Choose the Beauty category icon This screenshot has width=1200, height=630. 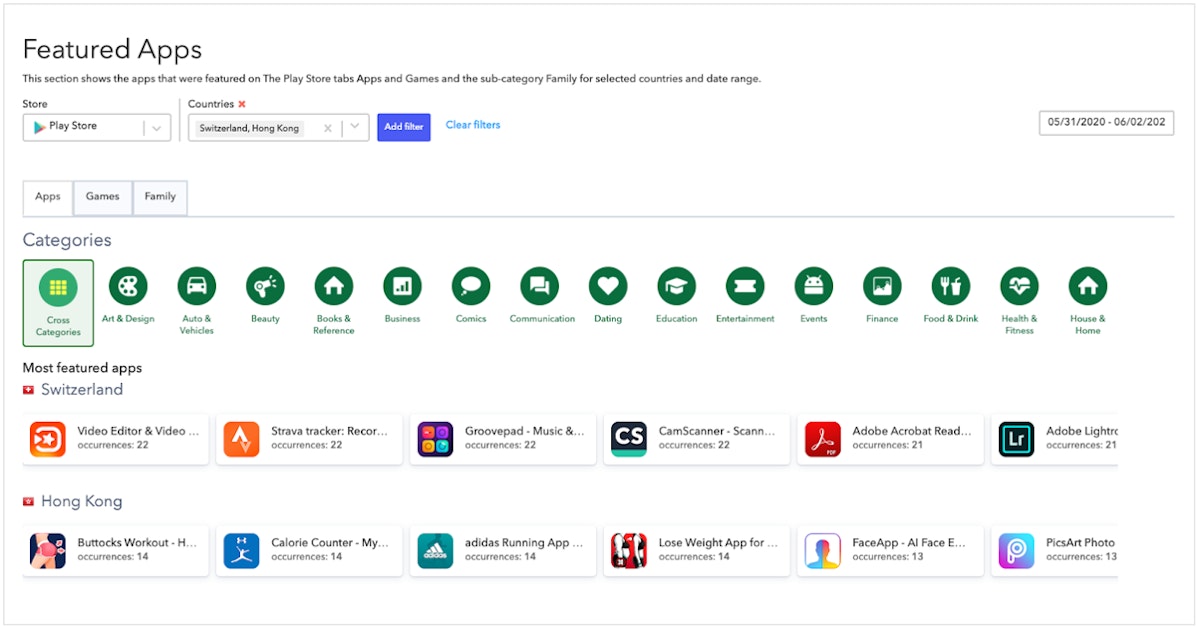[265, 287]
